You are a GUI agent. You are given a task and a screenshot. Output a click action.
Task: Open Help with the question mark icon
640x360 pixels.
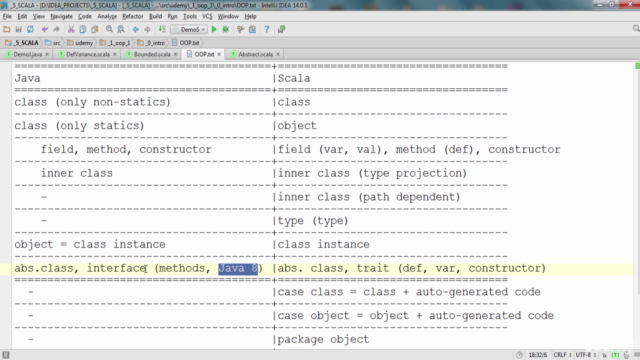click(267, 29)
